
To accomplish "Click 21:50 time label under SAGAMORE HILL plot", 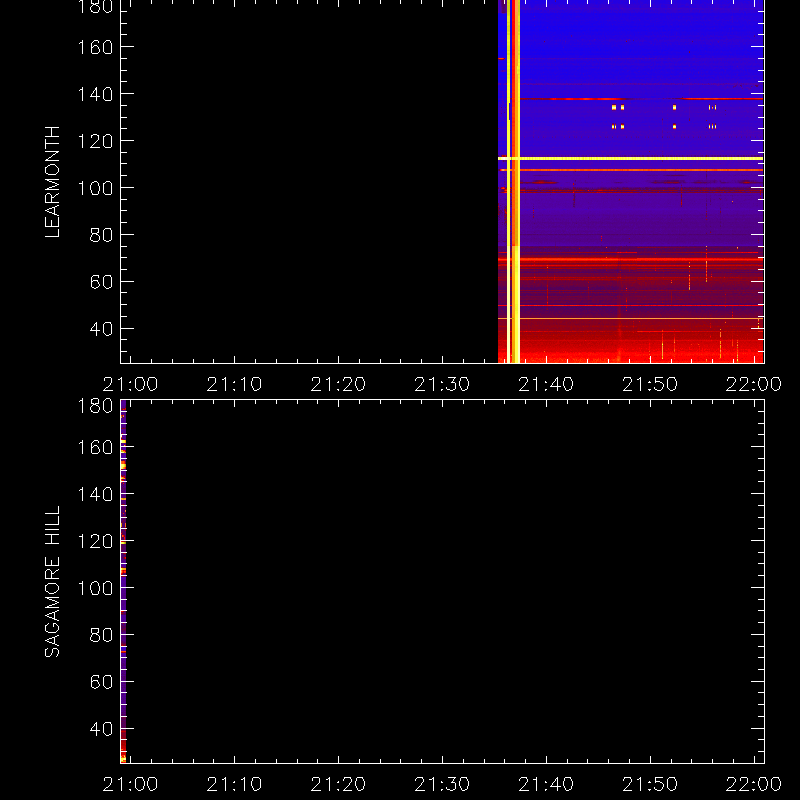I will (650, 784).
